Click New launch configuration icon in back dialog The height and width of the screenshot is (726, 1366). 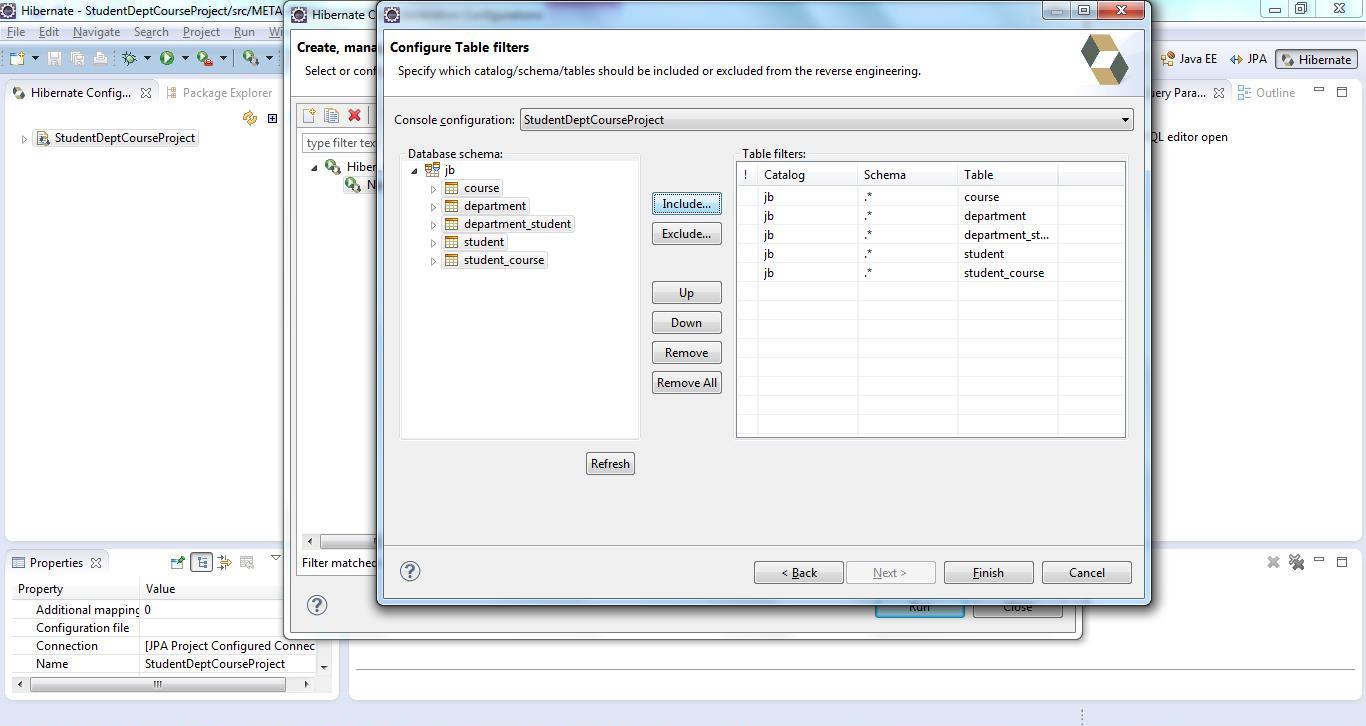pos(309,116)
